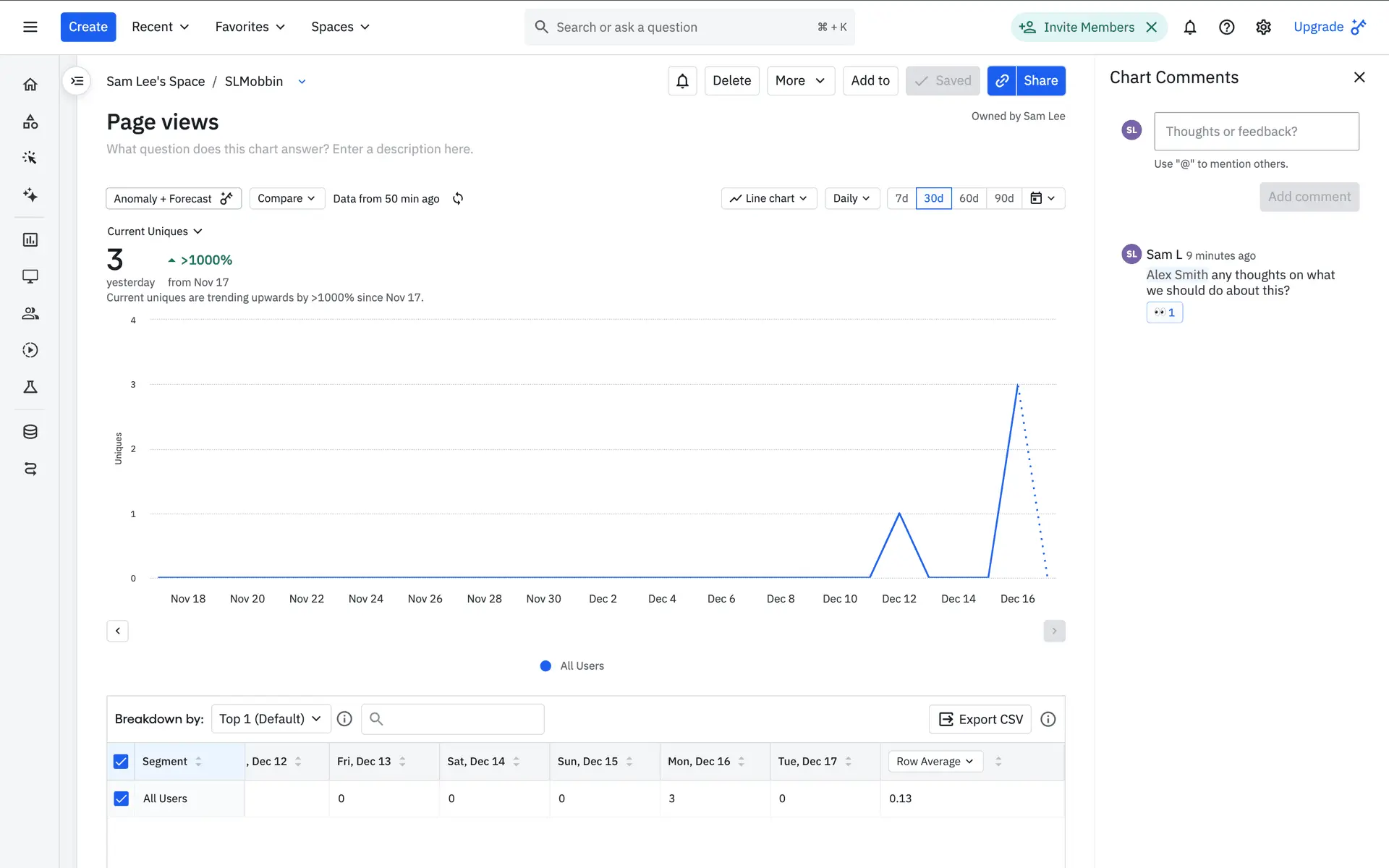Open the Home icon in the sidebar
The height and width of the screenshot is (868, 1389).
[30, 85]
